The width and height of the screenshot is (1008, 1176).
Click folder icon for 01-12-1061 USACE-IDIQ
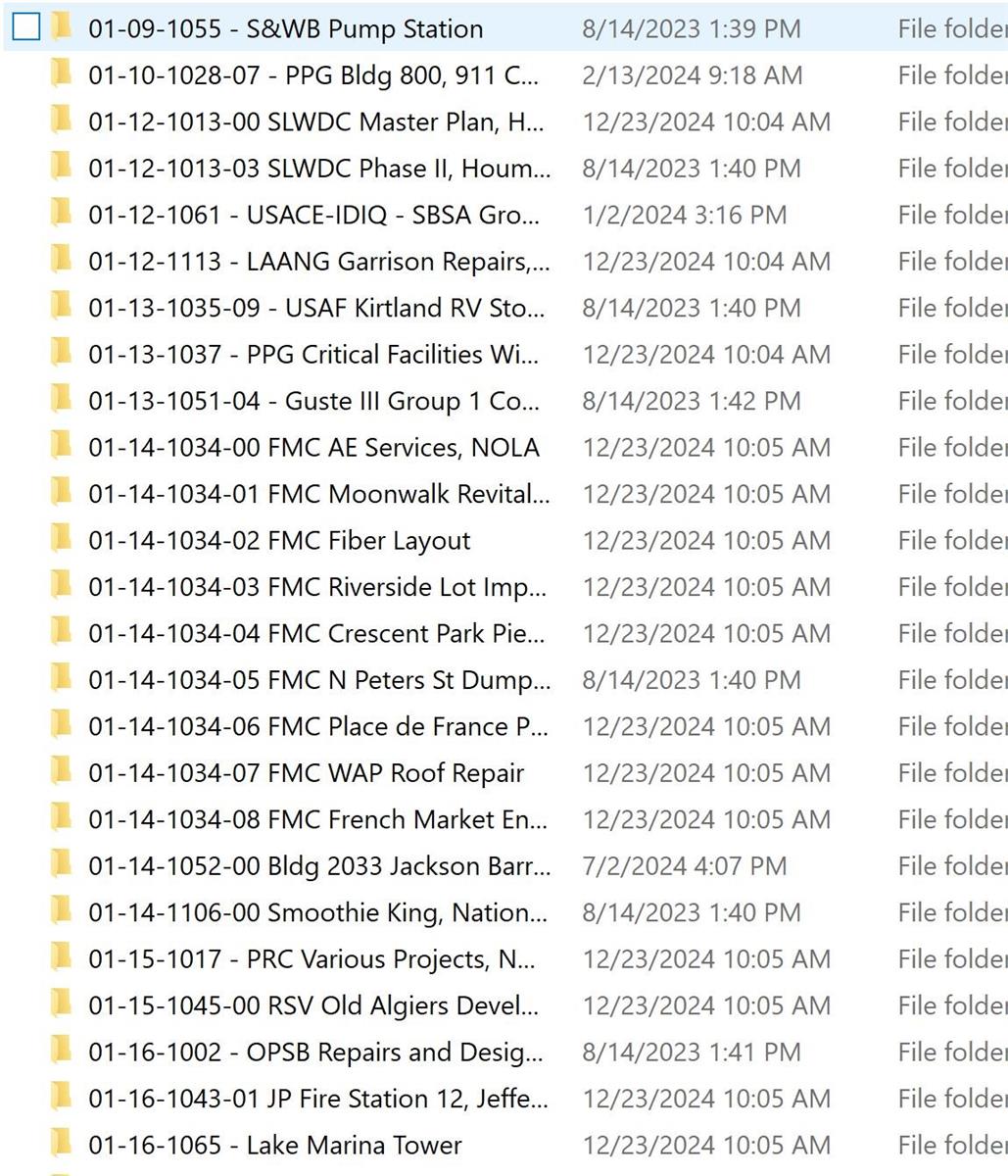tap(62, 214)
